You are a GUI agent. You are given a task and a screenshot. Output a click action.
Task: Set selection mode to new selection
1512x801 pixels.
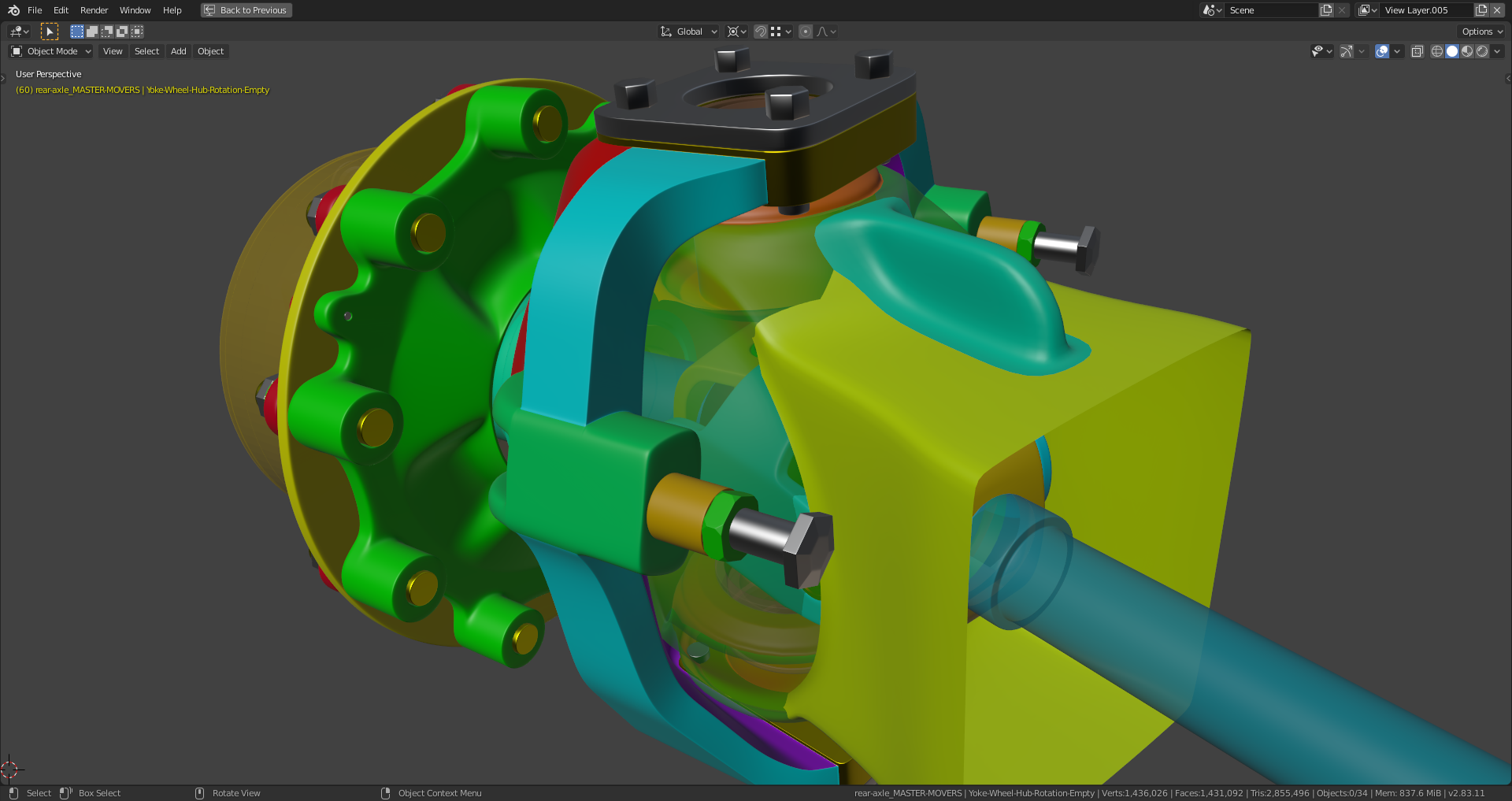(77, 32)
